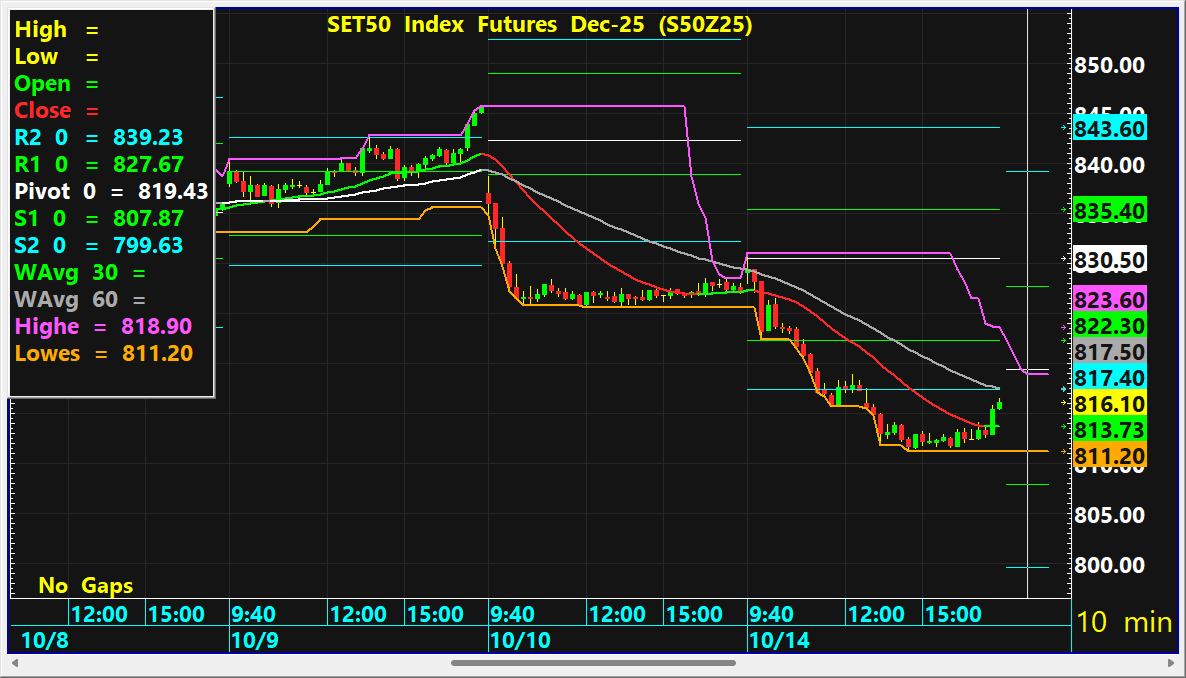Image resolution: width=1186 pixels, height=678 pixels.
Task: Click the magenta 823.60 price tag
Action: [1108, 299]
